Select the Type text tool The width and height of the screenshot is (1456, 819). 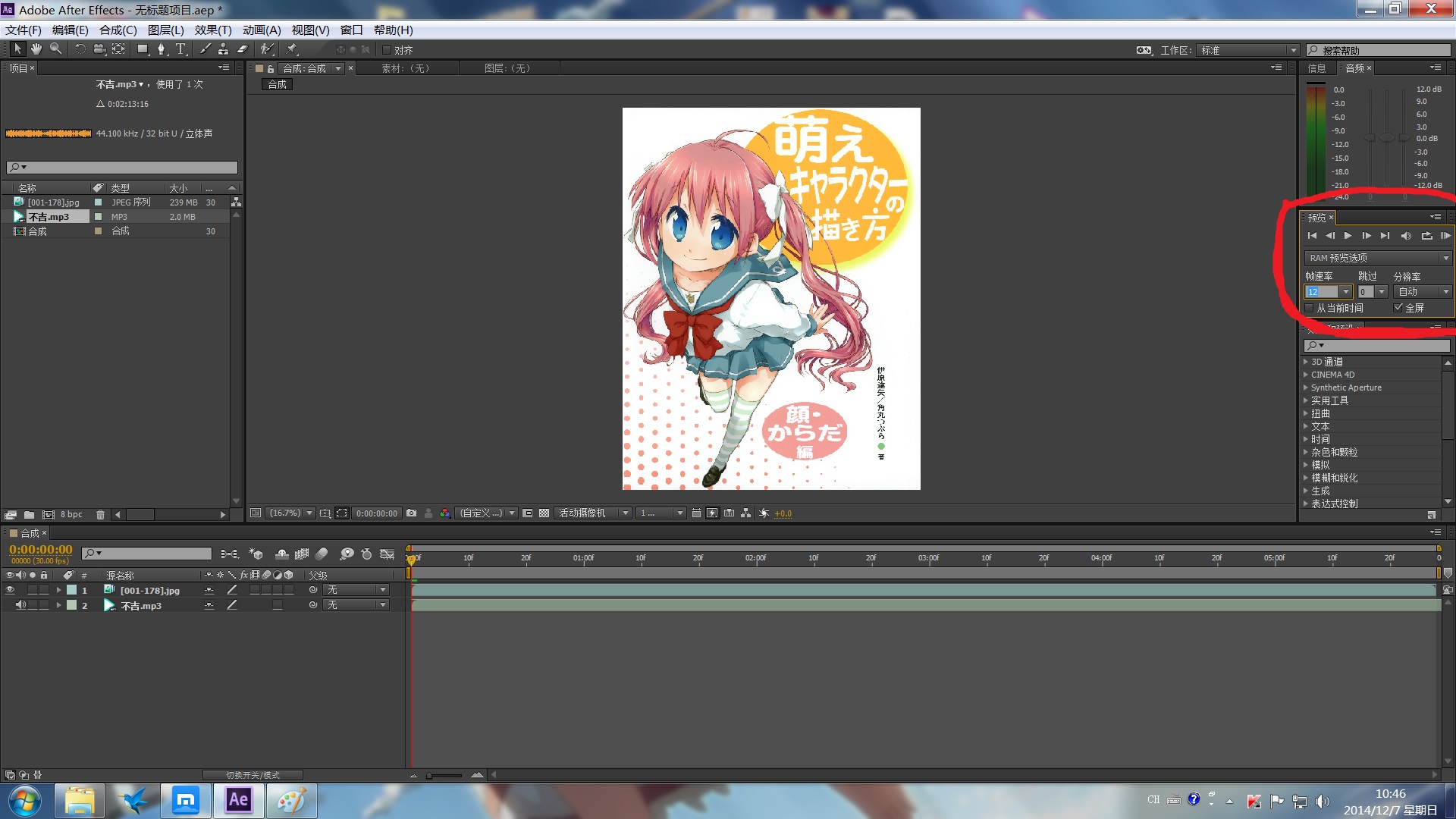tap(180, 49)
